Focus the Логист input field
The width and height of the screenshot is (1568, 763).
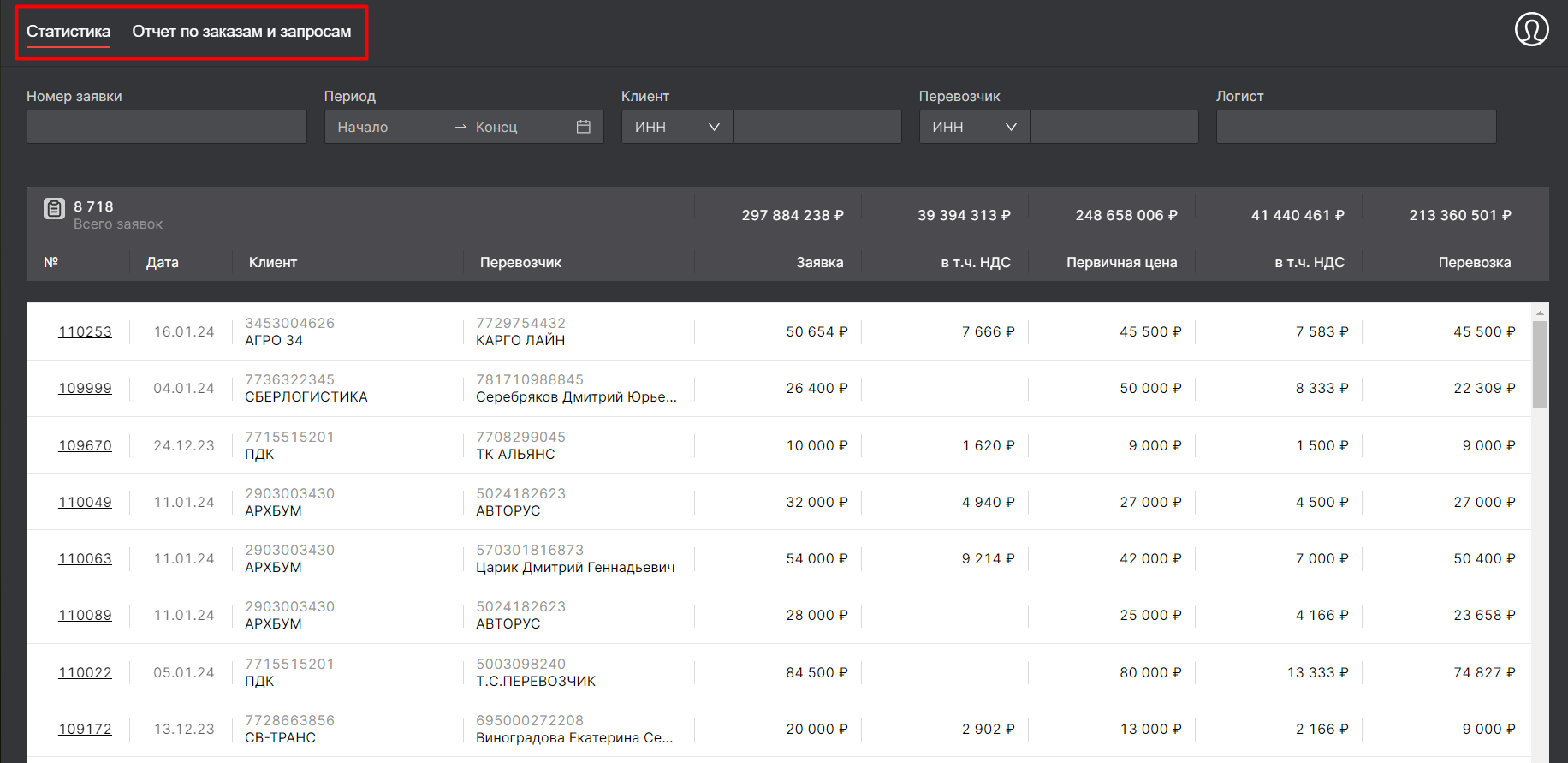1357,127
